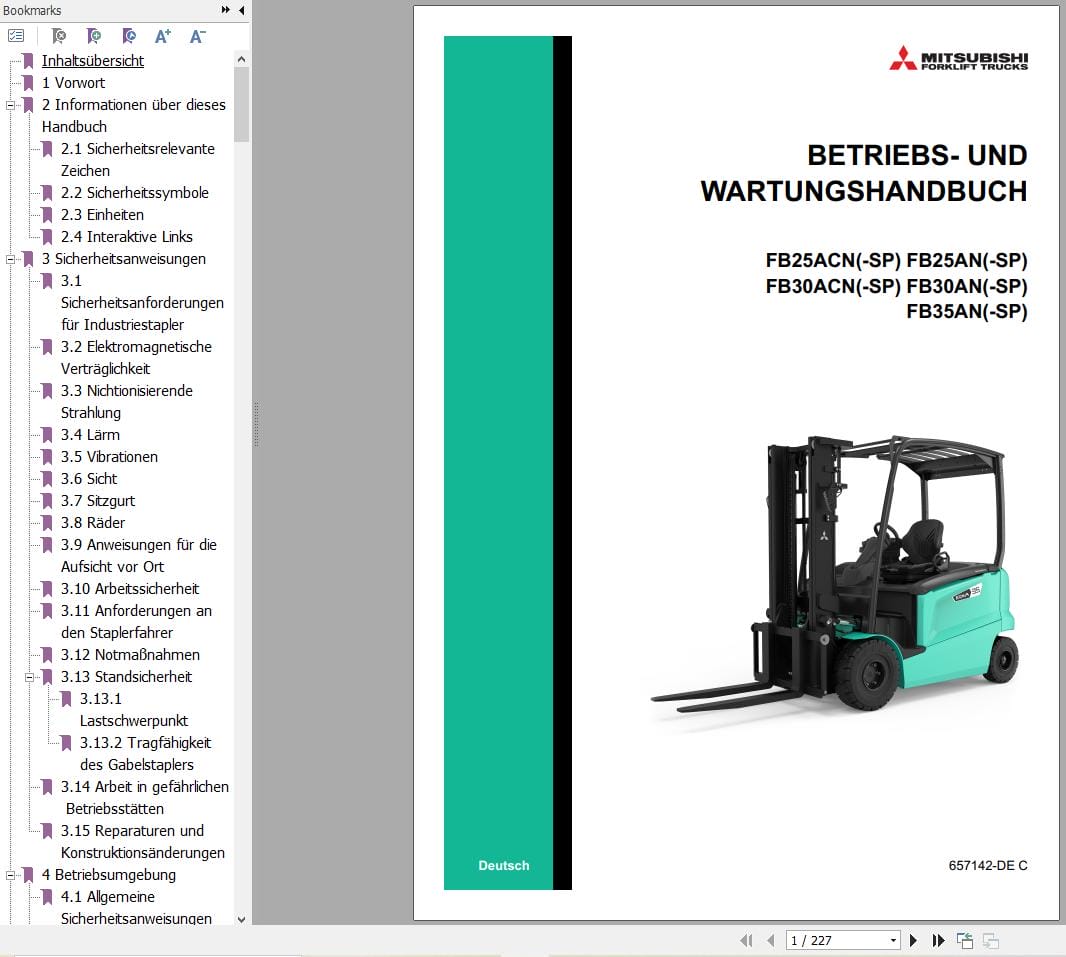Click the delete bookmark icon

pyautogui.click(x=59, y=36)
